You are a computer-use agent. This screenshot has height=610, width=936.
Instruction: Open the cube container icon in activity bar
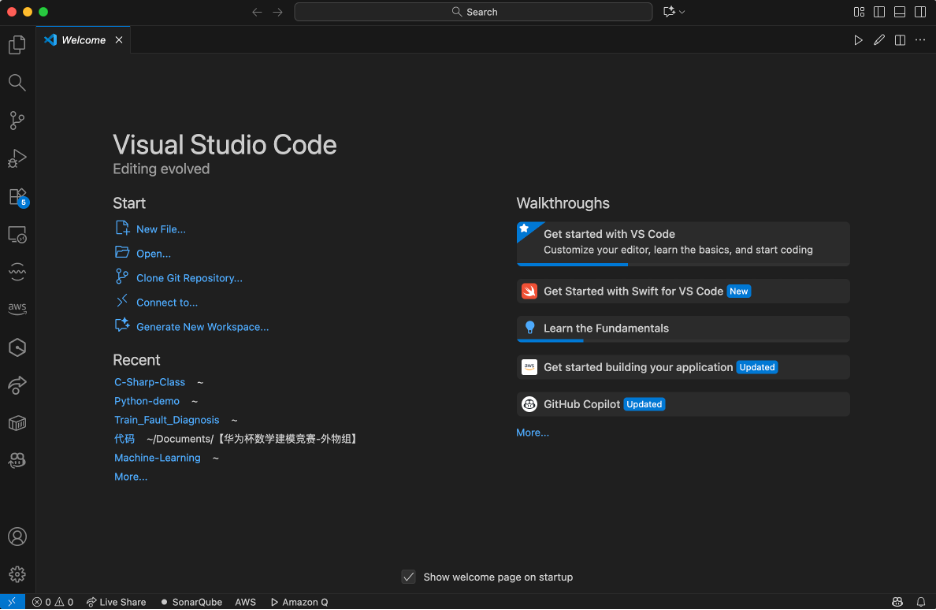(17, 423)
